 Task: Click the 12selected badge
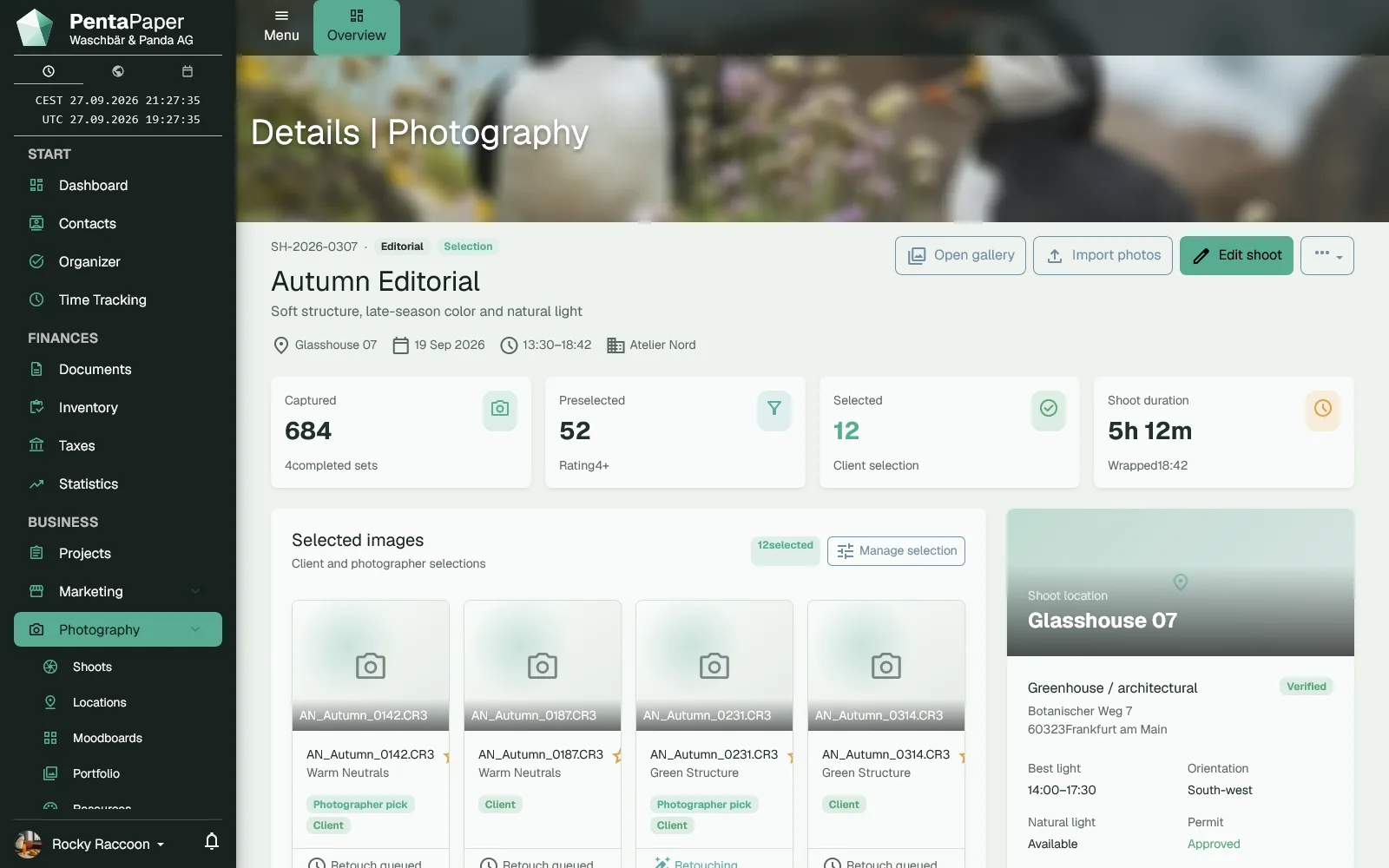785,550
